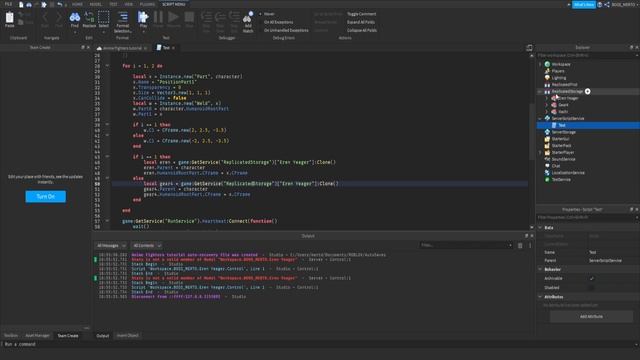Click the share icon near username
640x360 pixels.
coord(607,4)
